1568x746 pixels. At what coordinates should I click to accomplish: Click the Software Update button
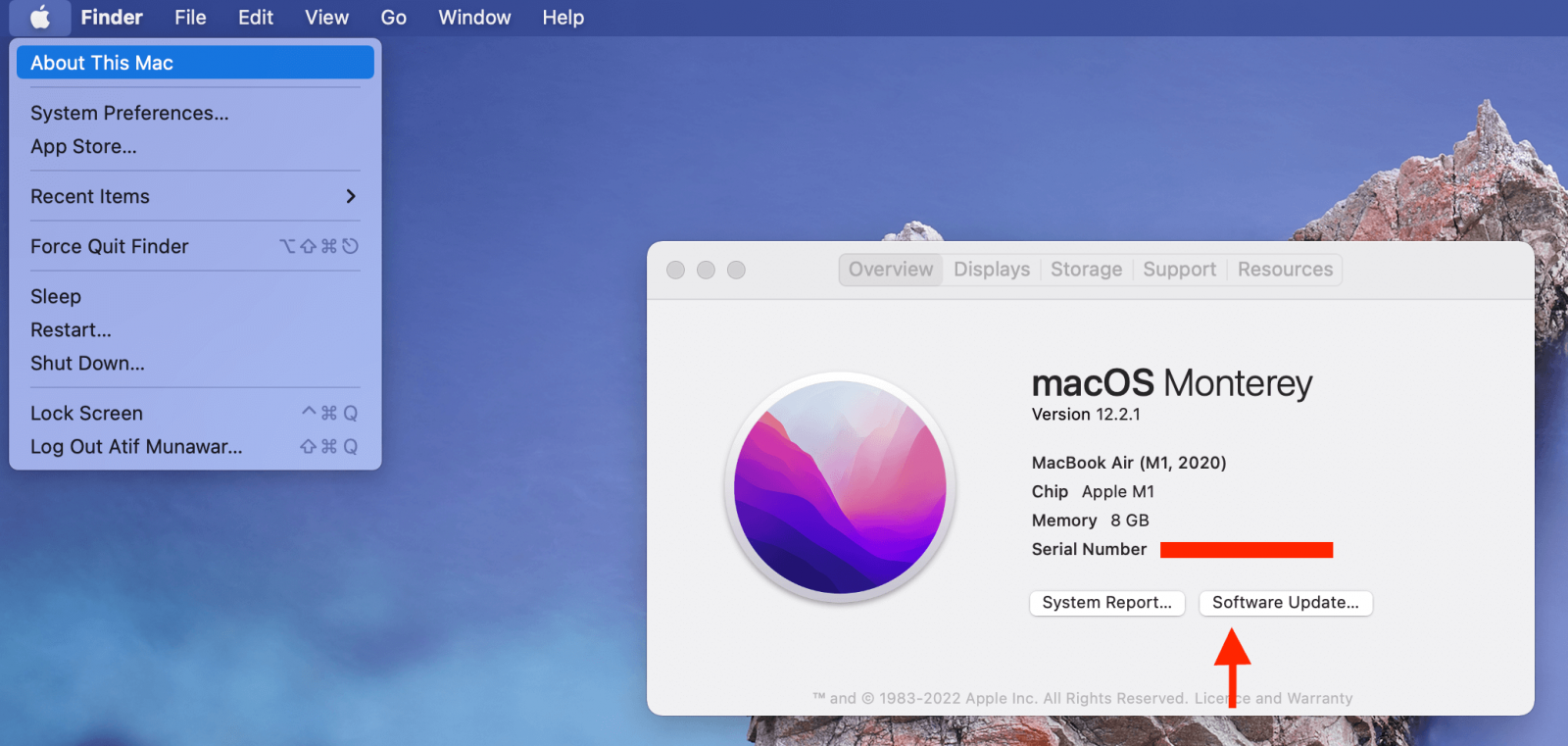pos(1285,603)
